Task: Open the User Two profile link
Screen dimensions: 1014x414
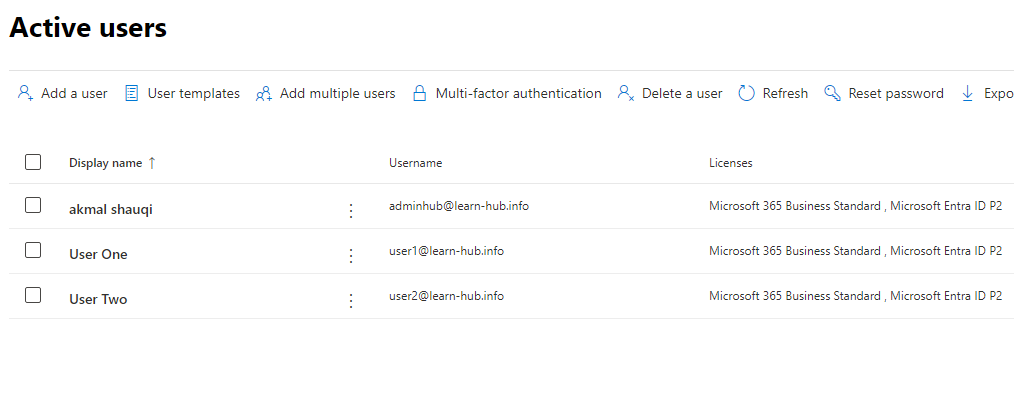Action: tap(98, 299)
